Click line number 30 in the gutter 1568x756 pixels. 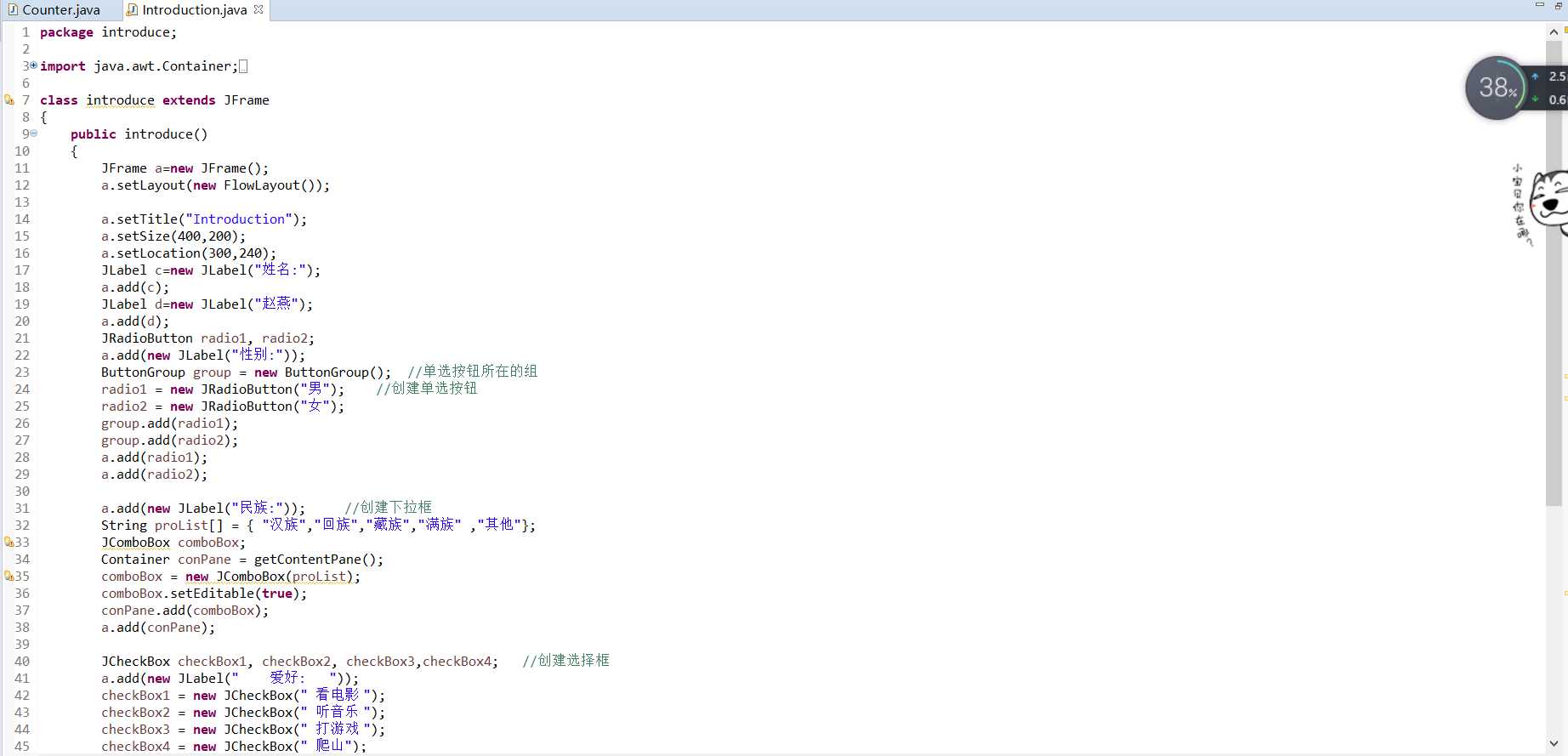22,492
